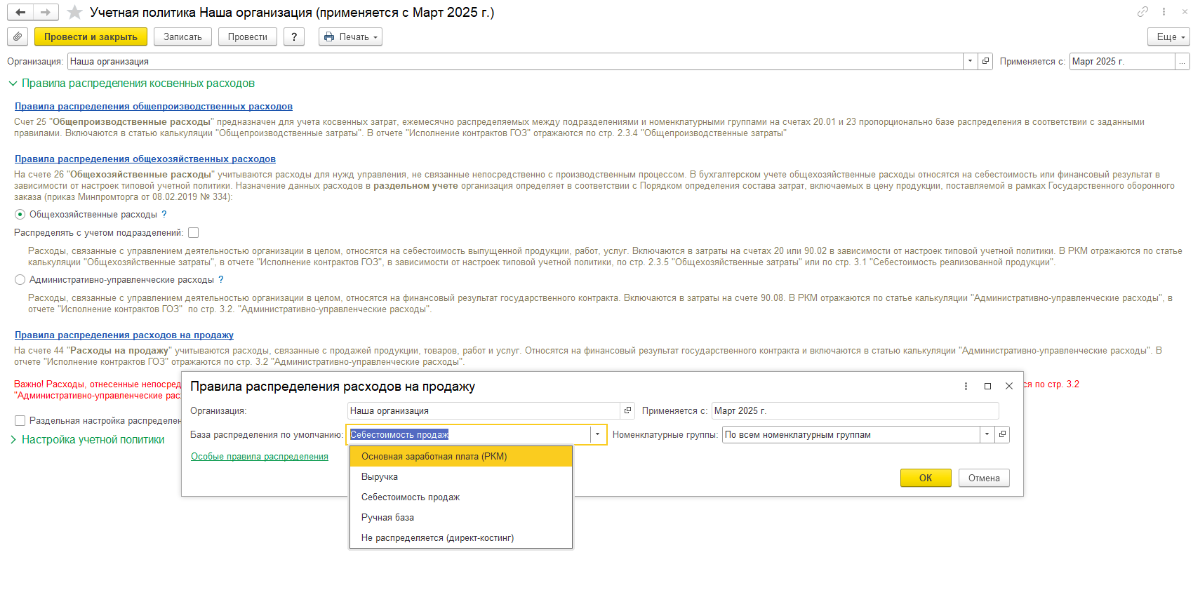
Task: Expand Настройка учетной политики section
Action: pos(13,439)
